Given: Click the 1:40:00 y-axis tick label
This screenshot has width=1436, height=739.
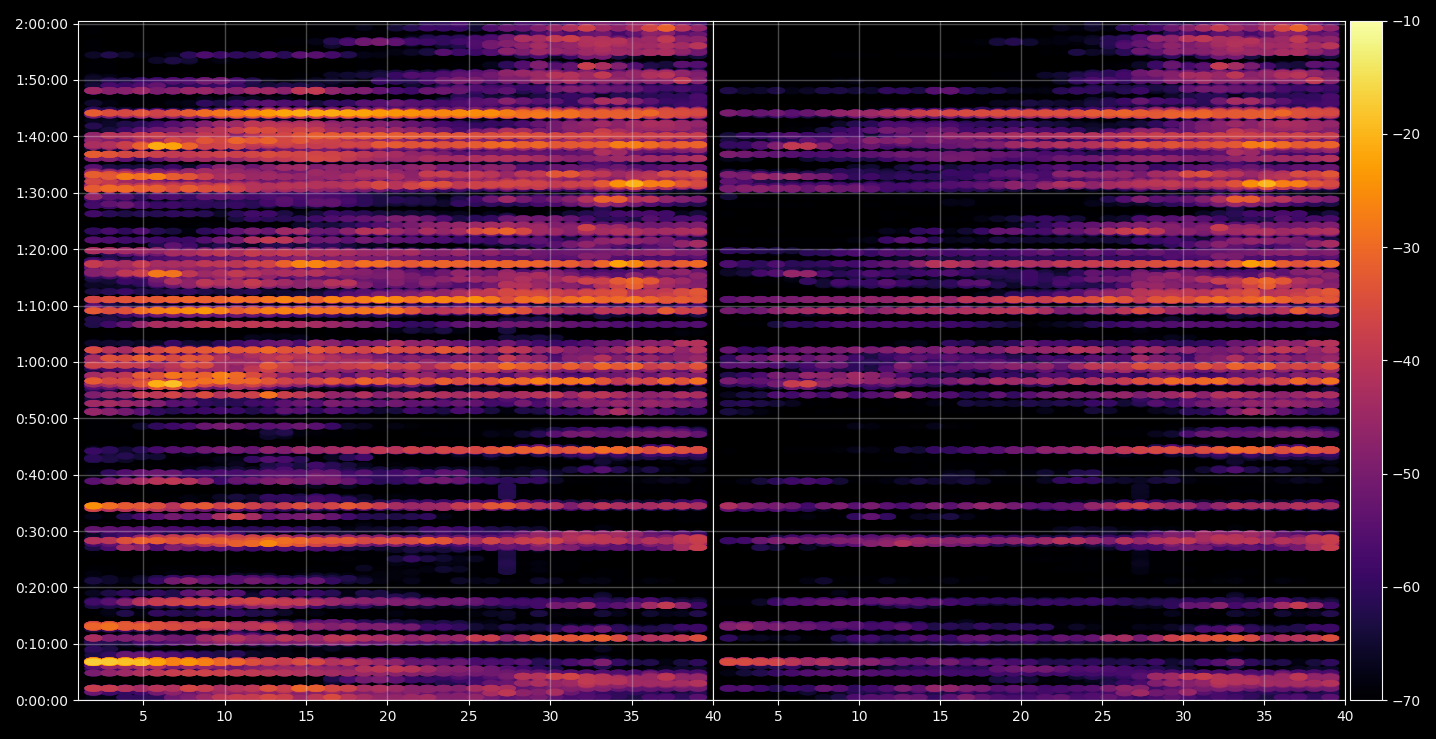Looking at the screenshot, I should click(42, 136).
